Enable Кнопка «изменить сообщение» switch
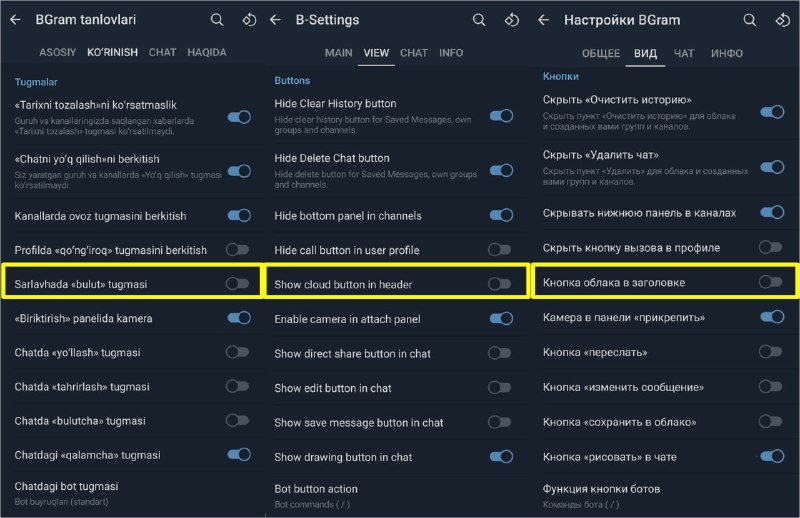The height and width of the screenshot is (518, 800). point(770,386)
